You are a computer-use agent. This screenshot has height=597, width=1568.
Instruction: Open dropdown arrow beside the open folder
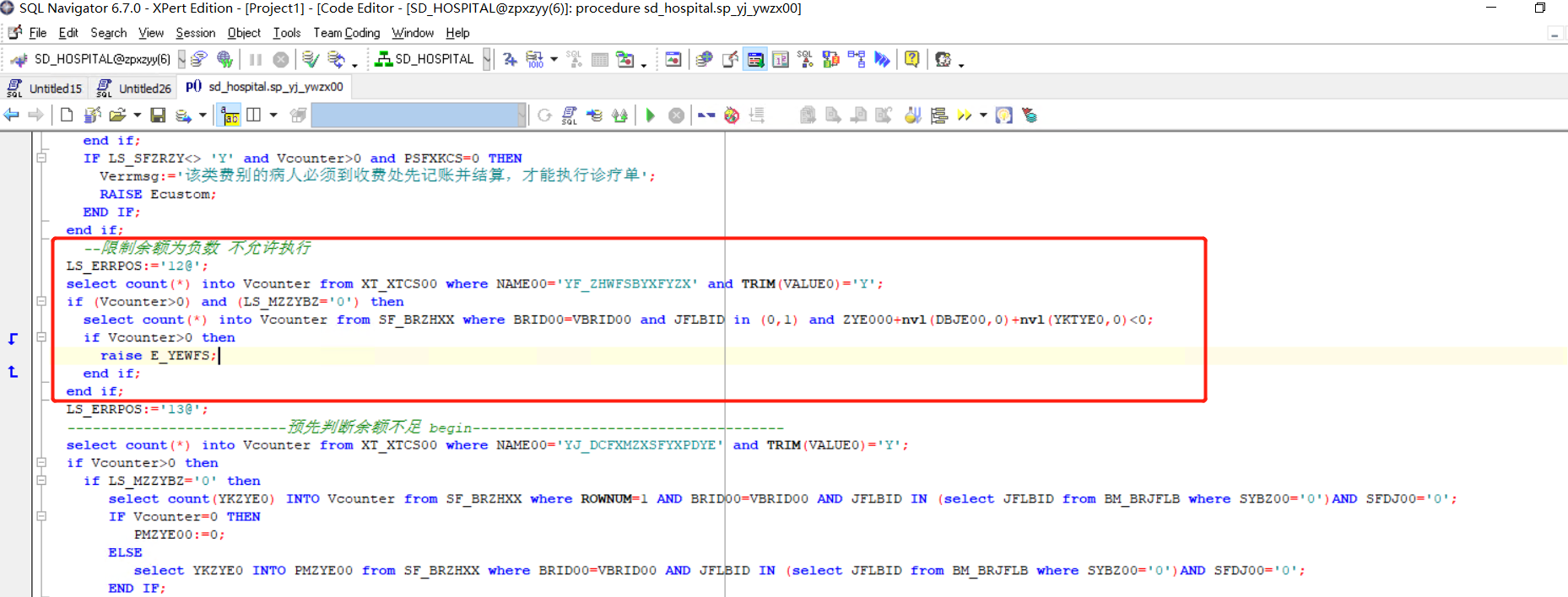coord(137,116)
